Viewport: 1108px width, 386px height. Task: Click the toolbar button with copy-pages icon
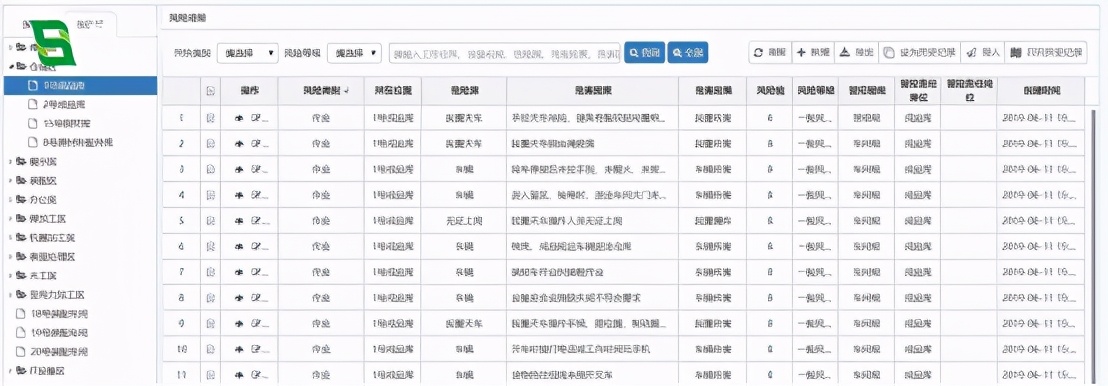click(x=919, y=52)
